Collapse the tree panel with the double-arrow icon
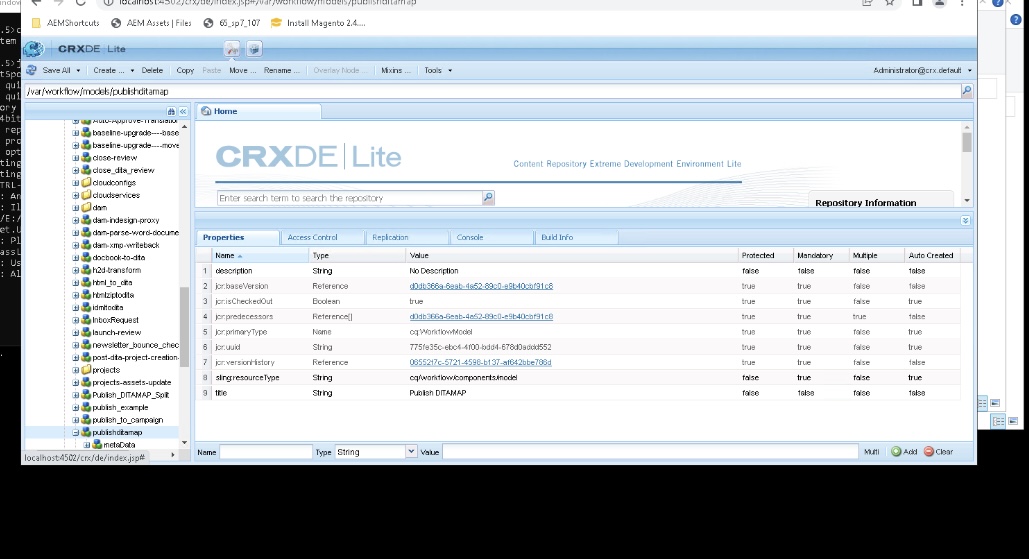The height and width of the screenshot is (559, 1029). pyautogui.click(x=182, y=111)
